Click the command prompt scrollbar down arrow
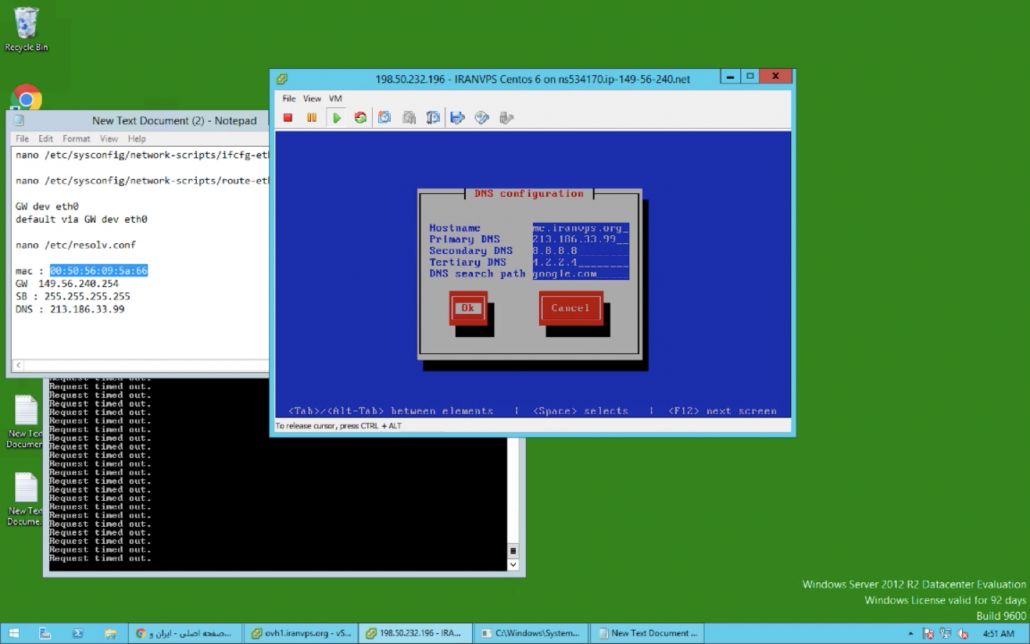Viewport: 1030px width, 644px height. (x=515, y=565)
